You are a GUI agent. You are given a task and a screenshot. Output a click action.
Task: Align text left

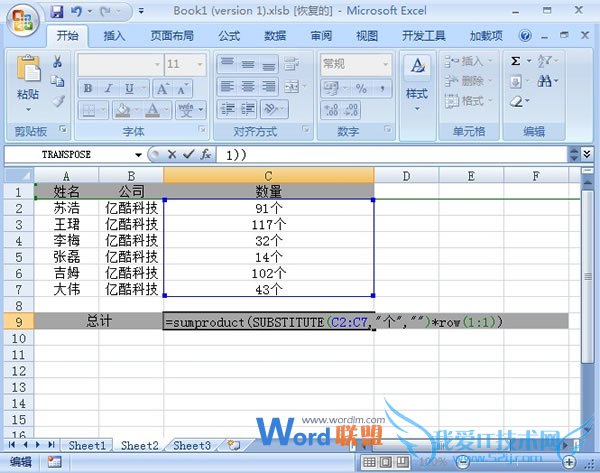227,87
